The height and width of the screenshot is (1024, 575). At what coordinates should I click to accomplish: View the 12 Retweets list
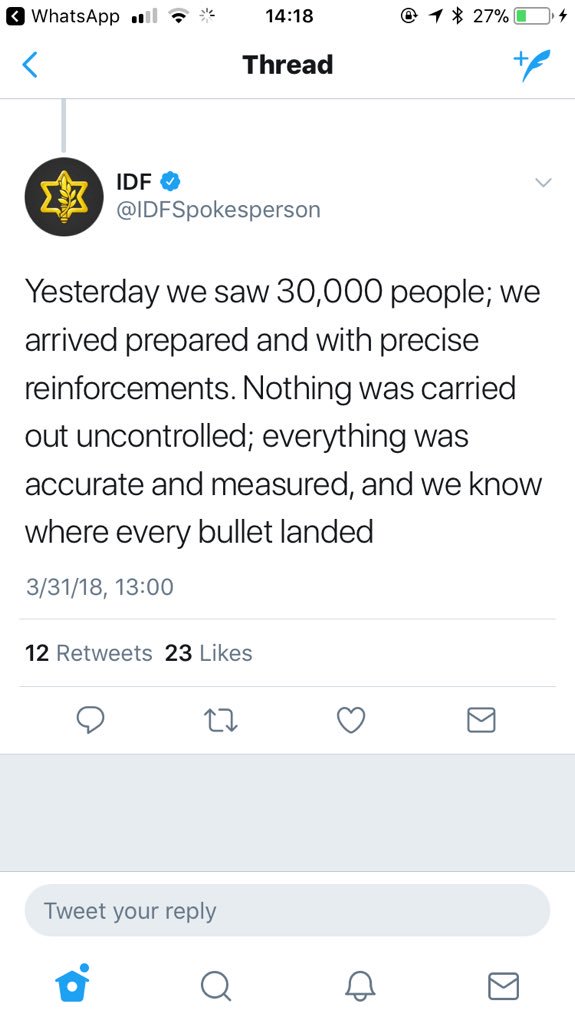[x=88, y=653]
